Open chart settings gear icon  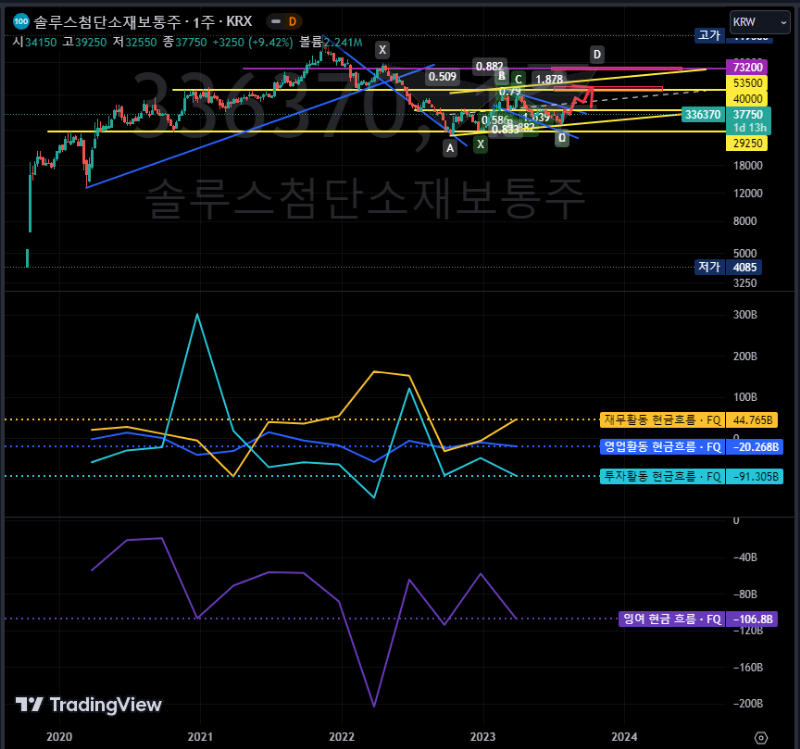tap(761, 737)
